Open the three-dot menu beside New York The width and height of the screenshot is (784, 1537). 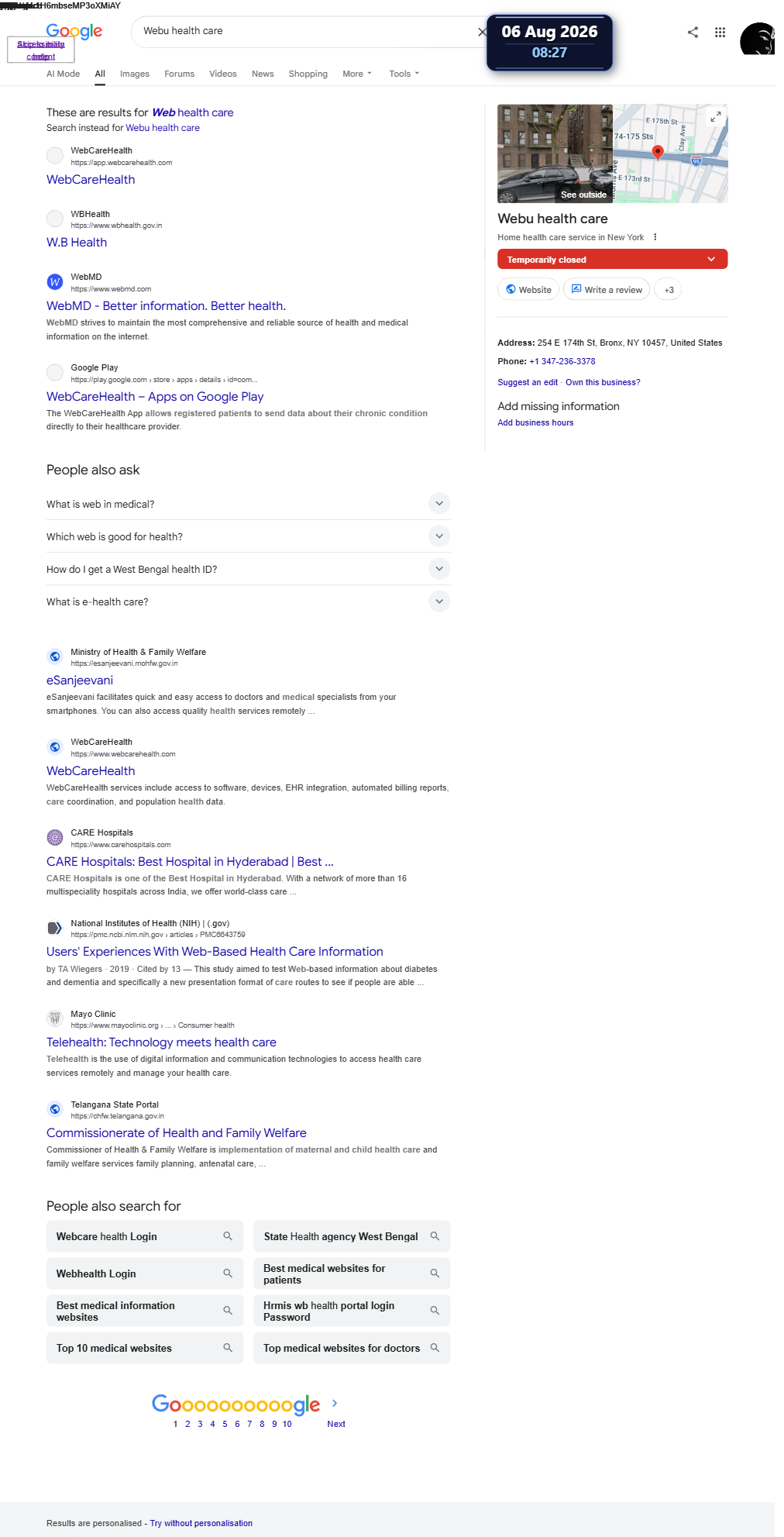(x=655, y=237)
